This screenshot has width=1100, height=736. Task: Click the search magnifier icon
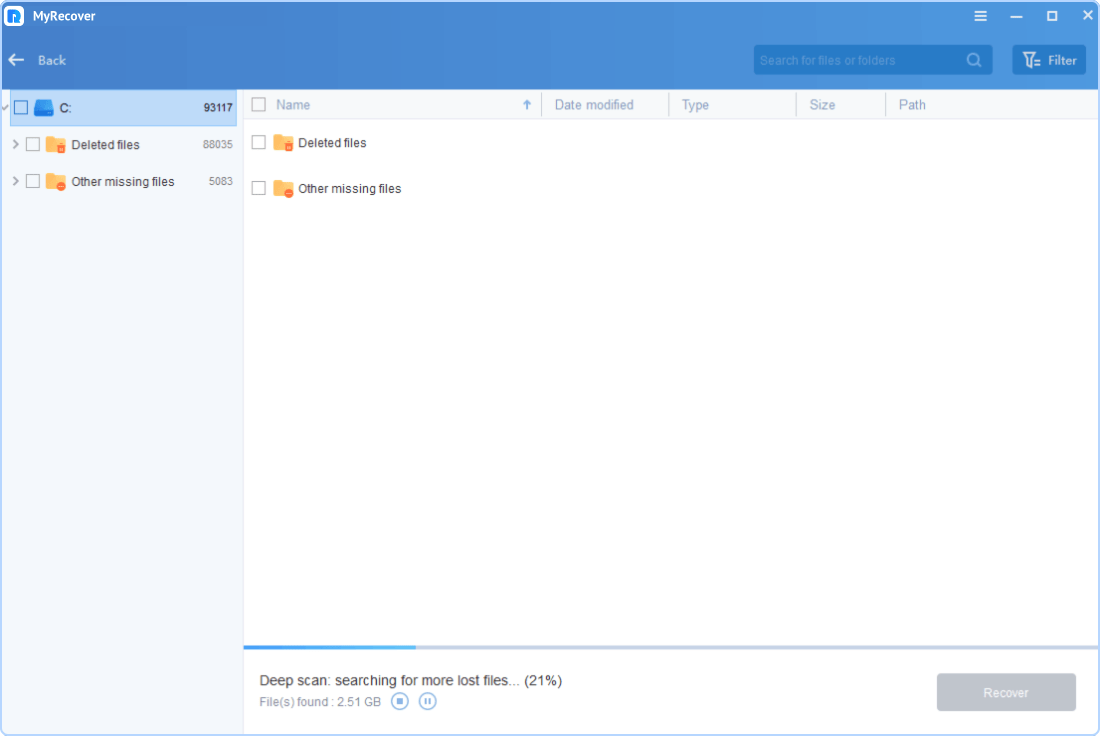tap(973, 60)
